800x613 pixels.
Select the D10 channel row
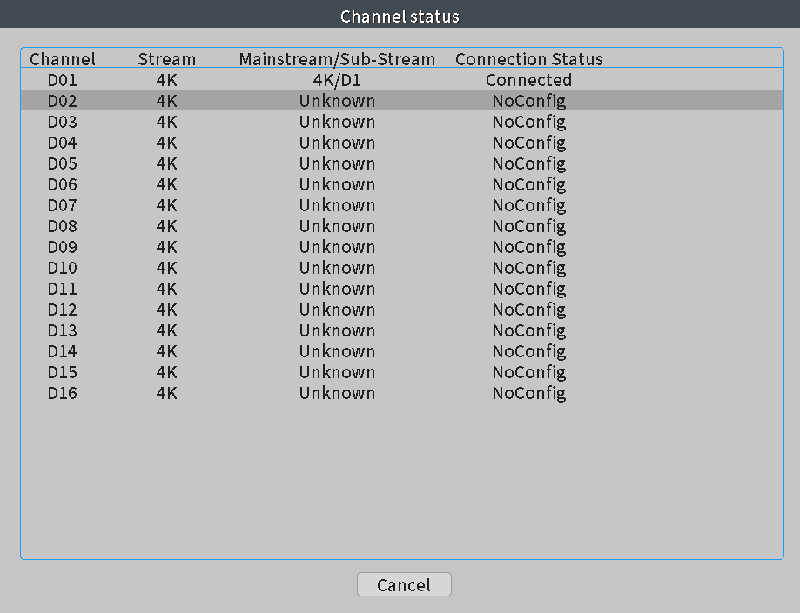tap(62, 268)
